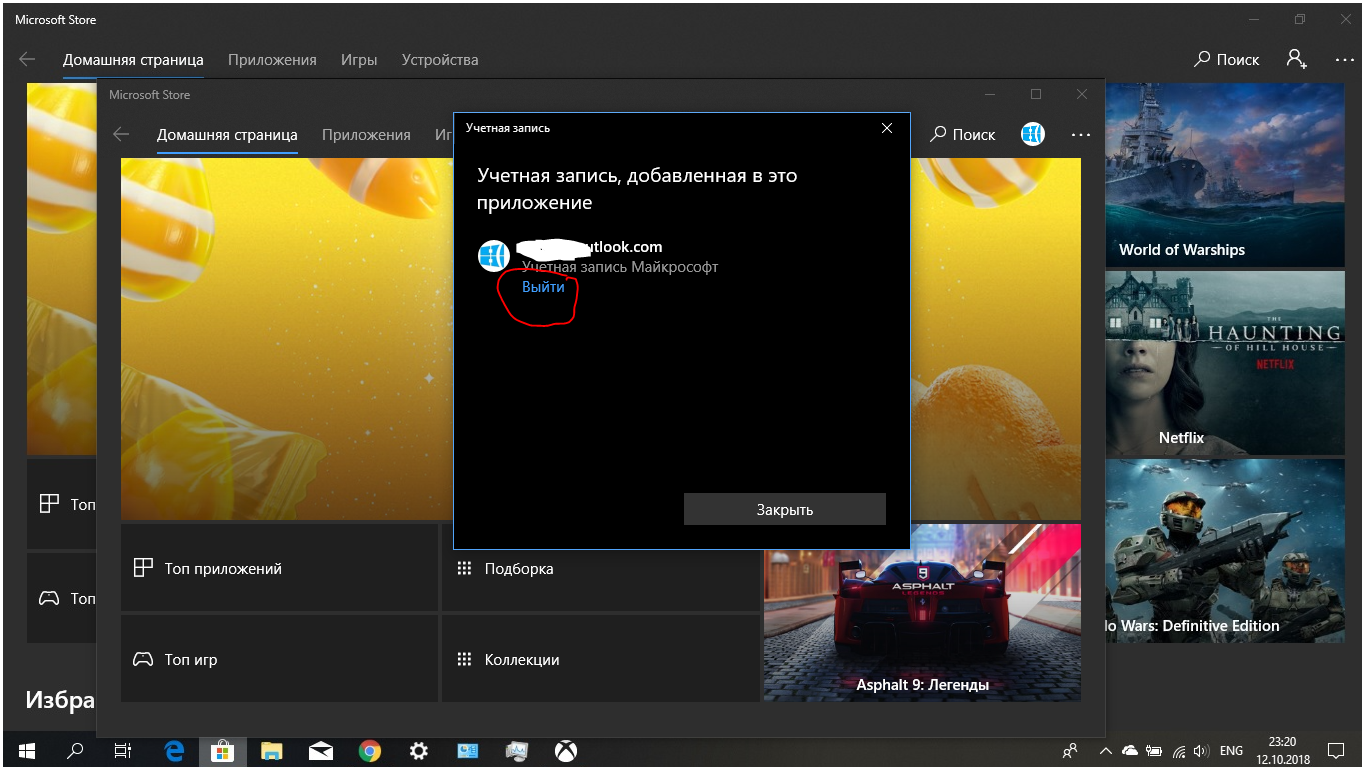Screen dimensions: 1362x767
Task: Open Halo Wars: Definitive Edition tile
Action: coord(1224,551)
